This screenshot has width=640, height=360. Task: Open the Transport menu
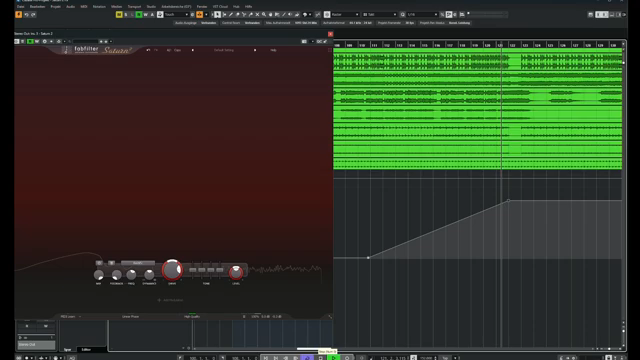pyautogui.click(x=134, y=7)
